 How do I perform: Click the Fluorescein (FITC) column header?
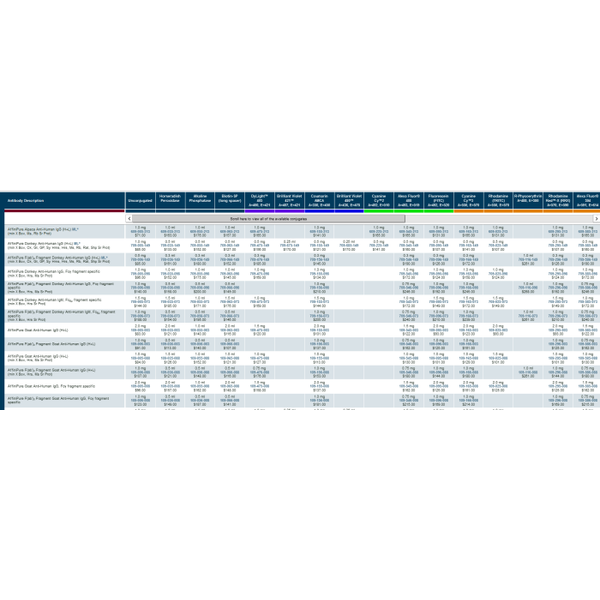coord(439,201)
